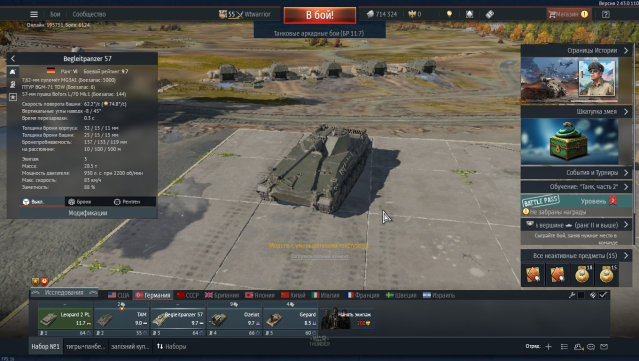The image size is (639, 361).
Task: Switch to the СССР nation tab
Action: click(188, 295)
